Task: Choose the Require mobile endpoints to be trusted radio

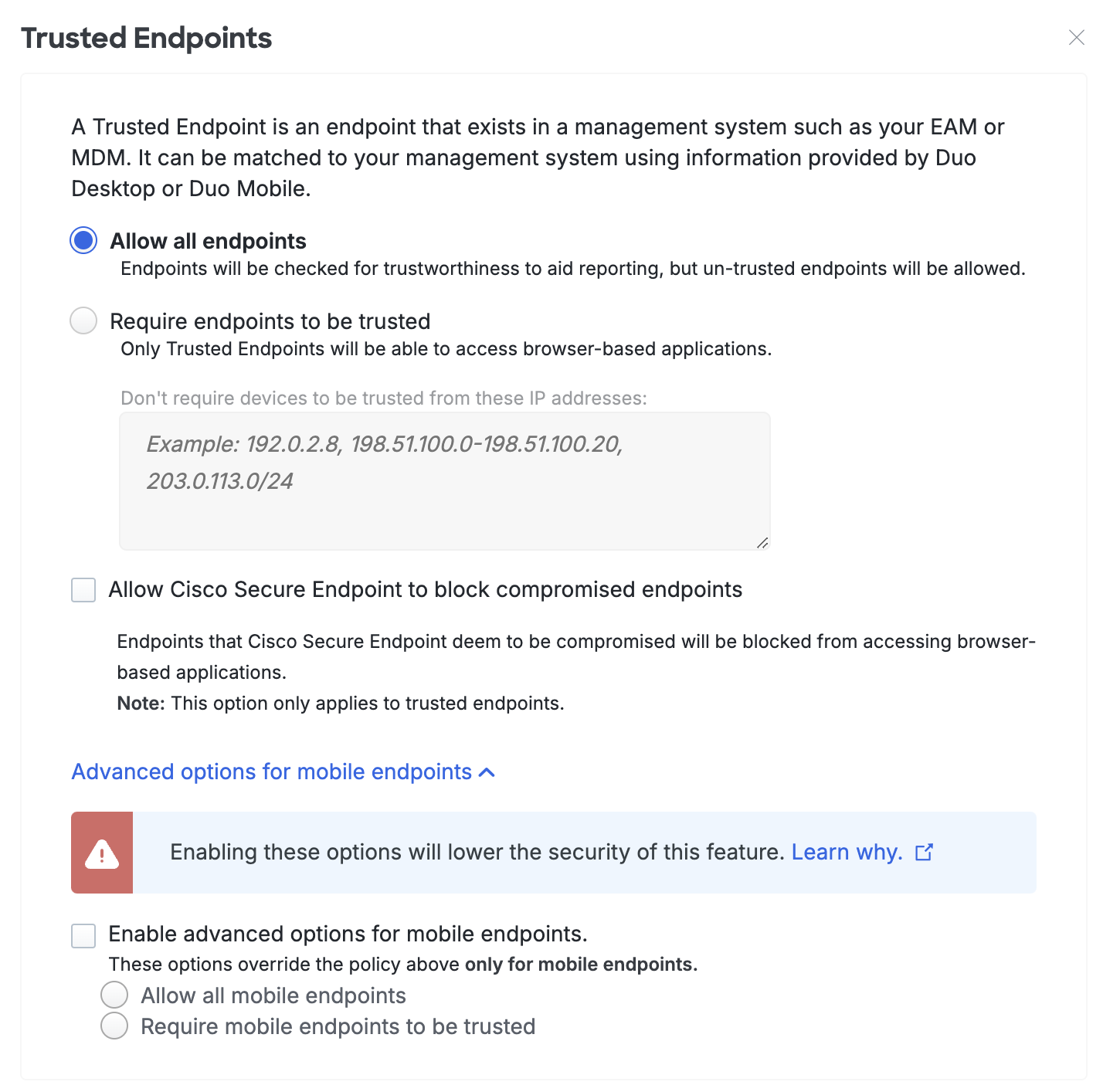Action: pos(114,1026)
